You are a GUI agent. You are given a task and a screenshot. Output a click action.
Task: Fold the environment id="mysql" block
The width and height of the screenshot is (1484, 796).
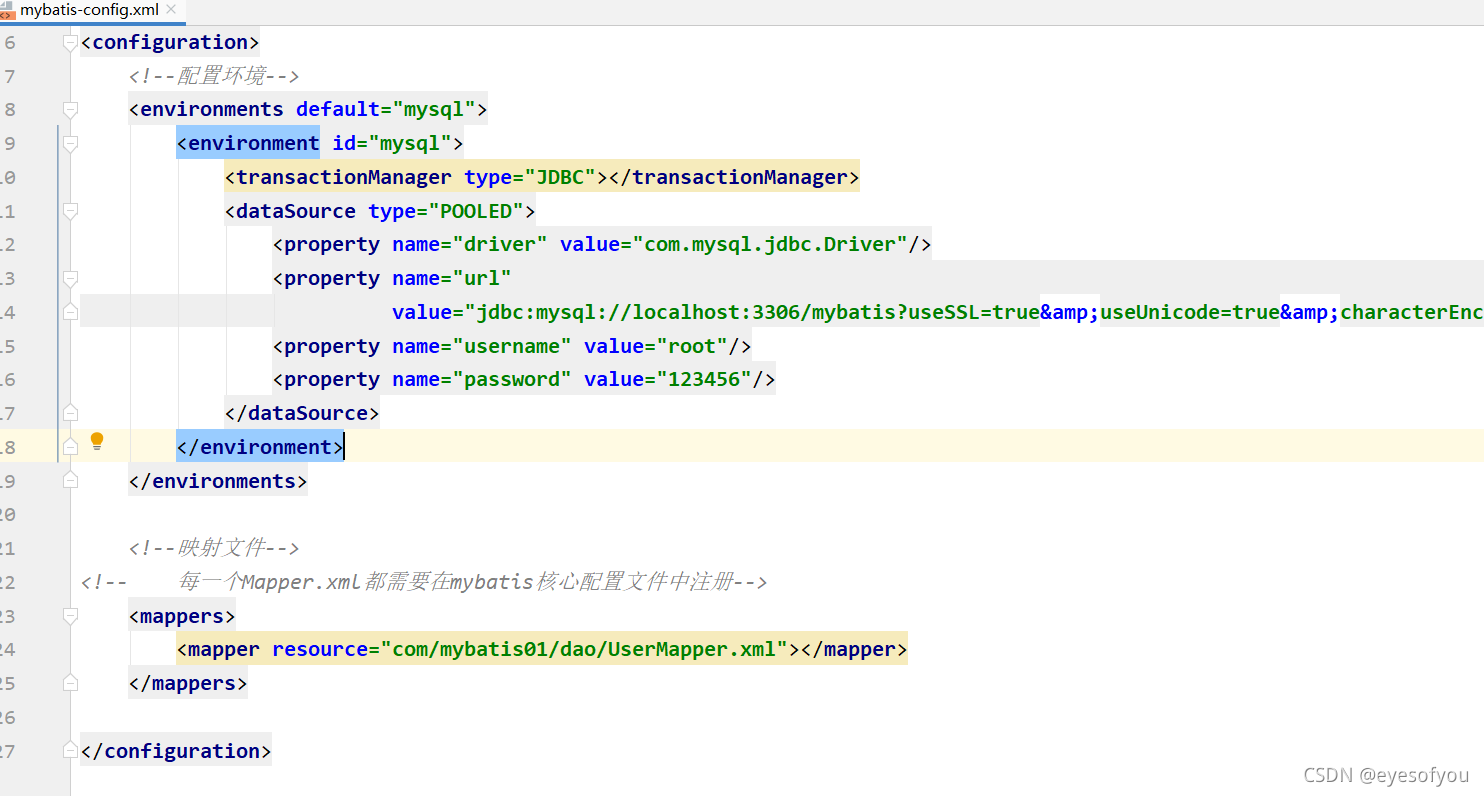(70, 143)
